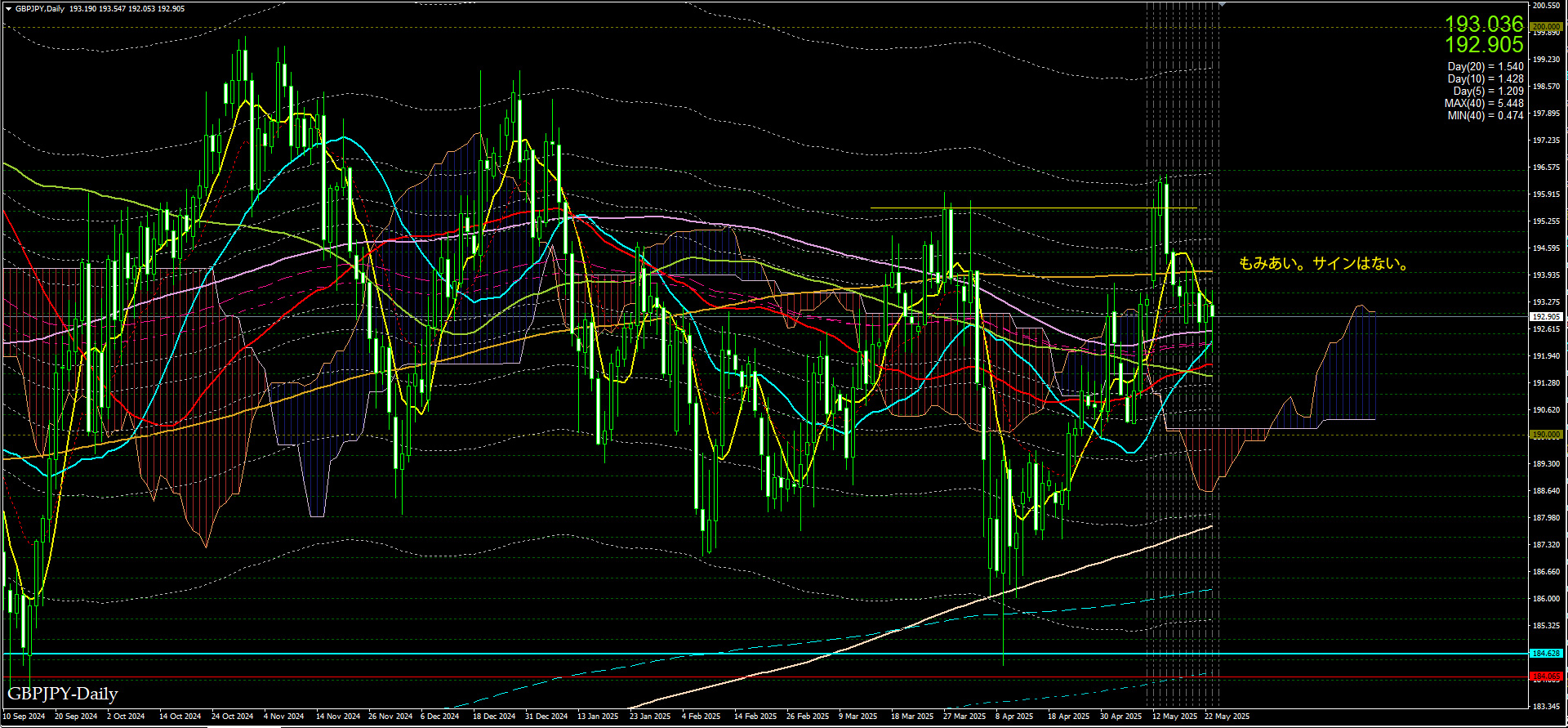Click the MIN(40) = 0.474 line
Image resolution: width=1568 pixels, height=728 pixels.
(x=1486, y=116)
